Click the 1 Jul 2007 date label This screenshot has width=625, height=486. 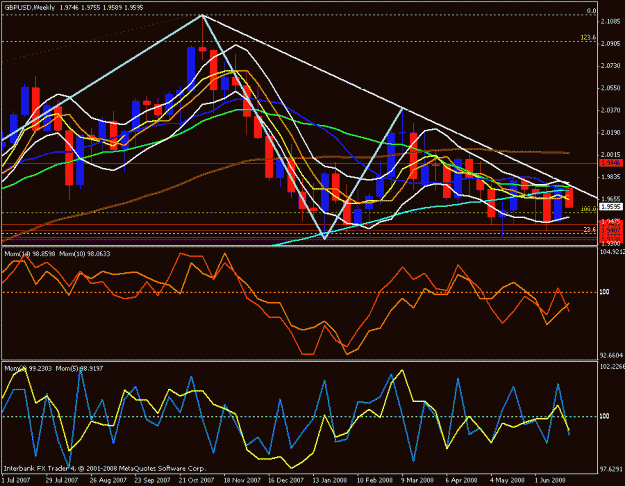(17, 480)
